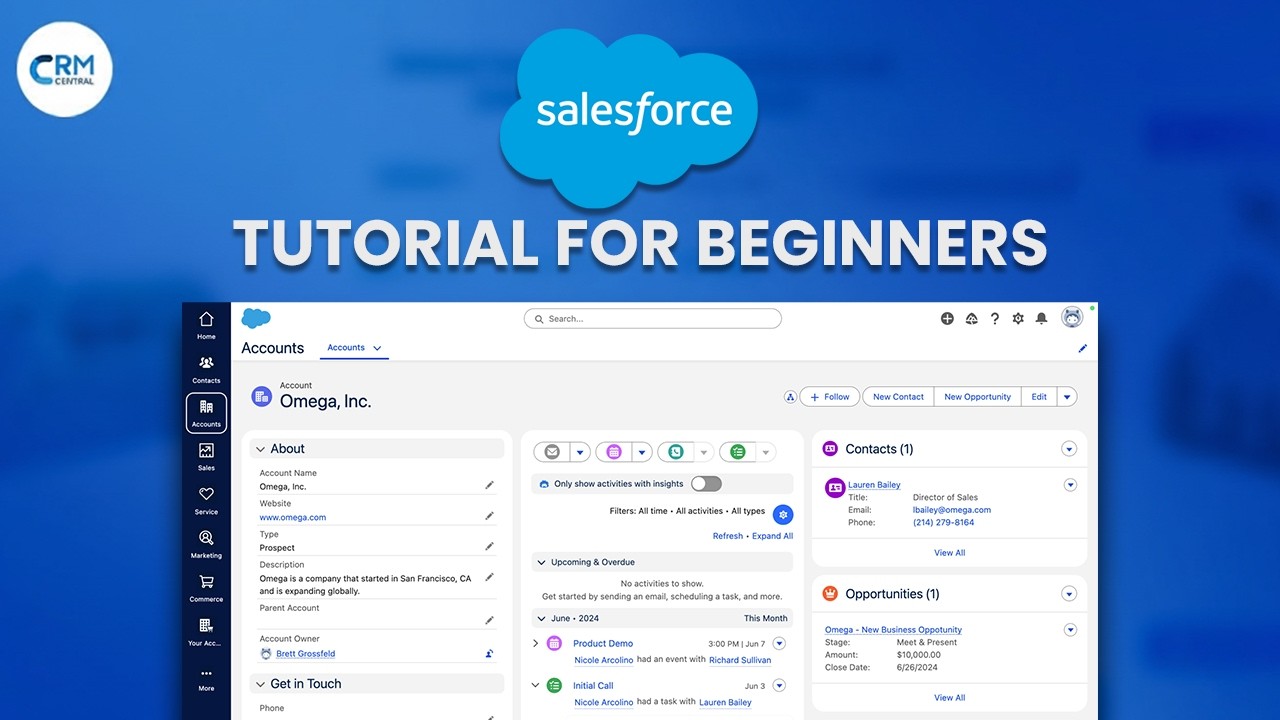This screenshot has height=720, width=1280.
Task: Edit Parent Account field pencil icon
Action: [489, 620]
